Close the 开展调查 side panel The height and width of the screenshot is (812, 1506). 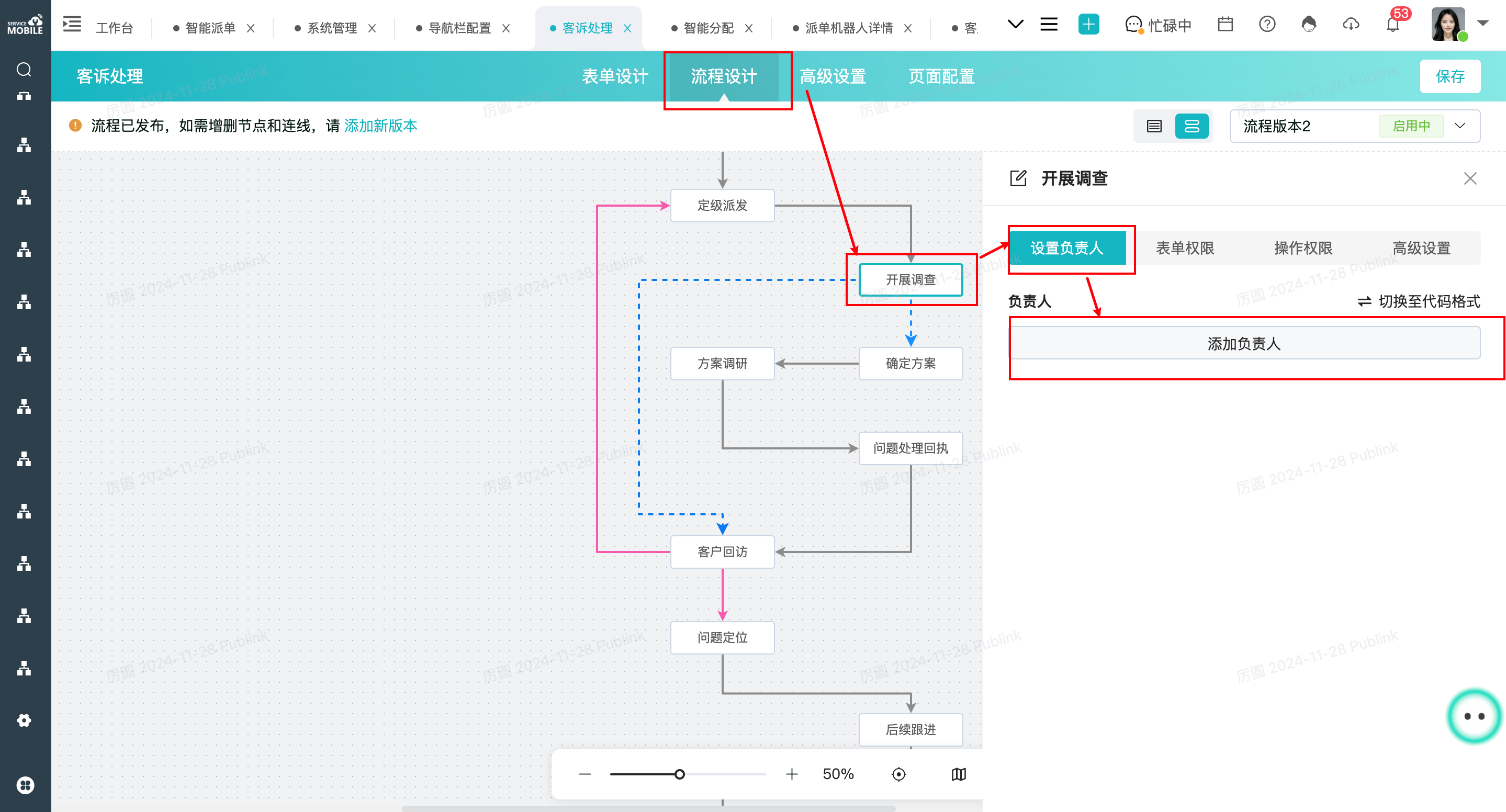pyautogui.click(x=1470, y=178)
